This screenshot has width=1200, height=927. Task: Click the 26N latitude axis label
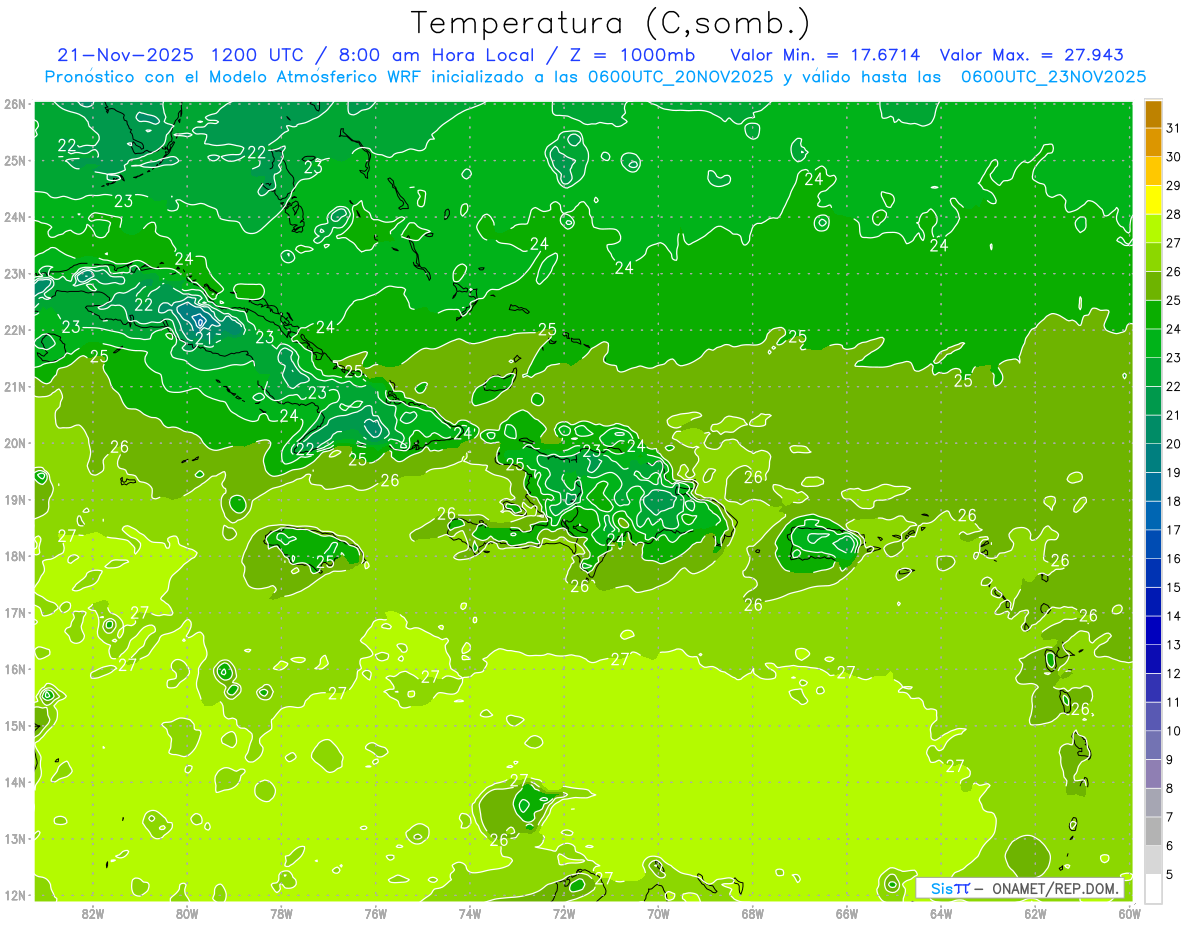[14, 104]
